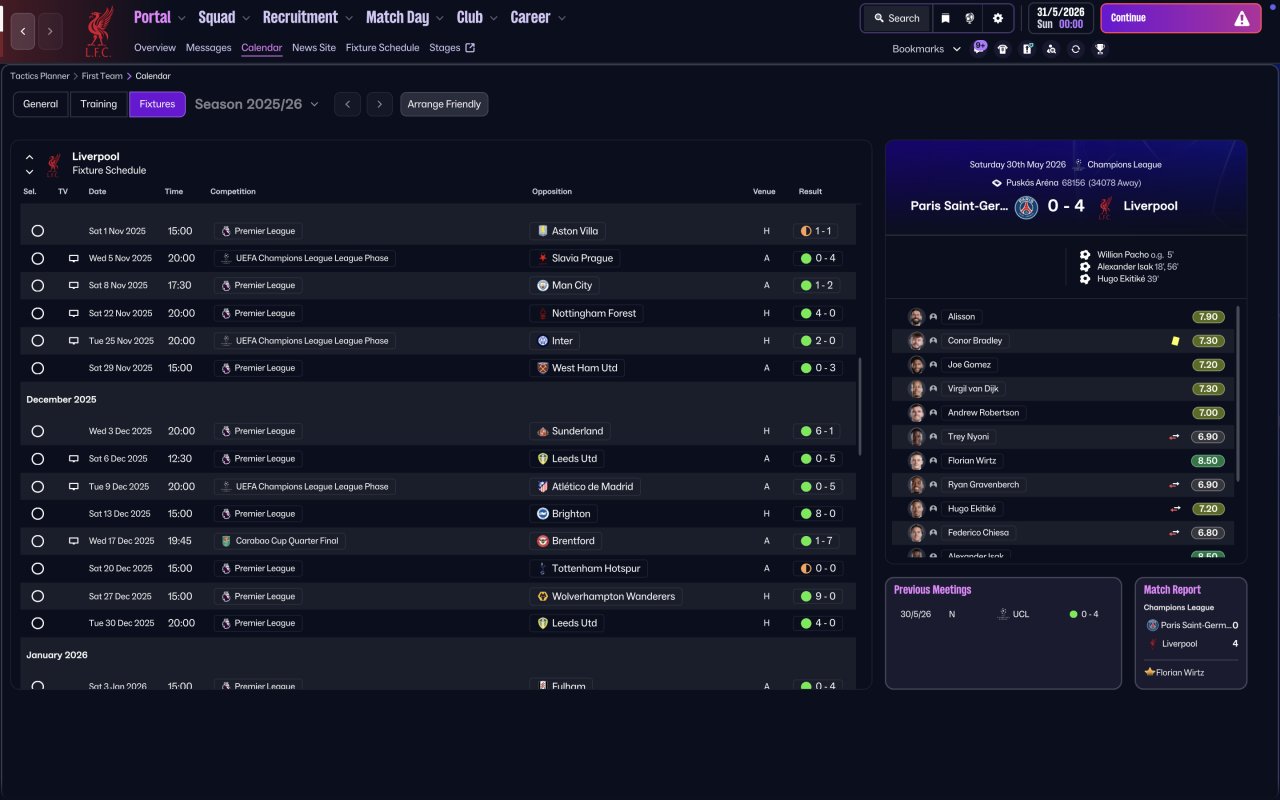Screen dimensions: 1280x800
Task: Open the Fixture Schedule sub-menu item
Action: click(x=382, y=48)
